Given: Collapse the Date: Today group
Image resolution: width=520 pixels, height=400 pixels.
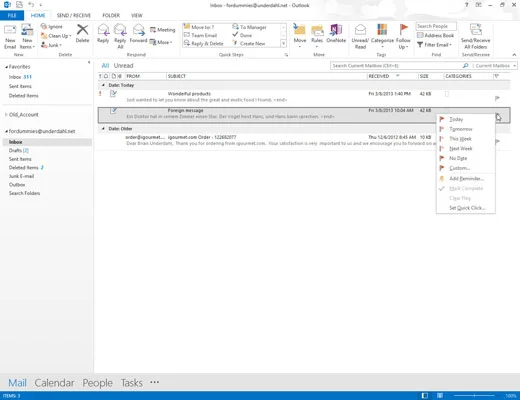Looking at the screenshot, I should [103, 85].
